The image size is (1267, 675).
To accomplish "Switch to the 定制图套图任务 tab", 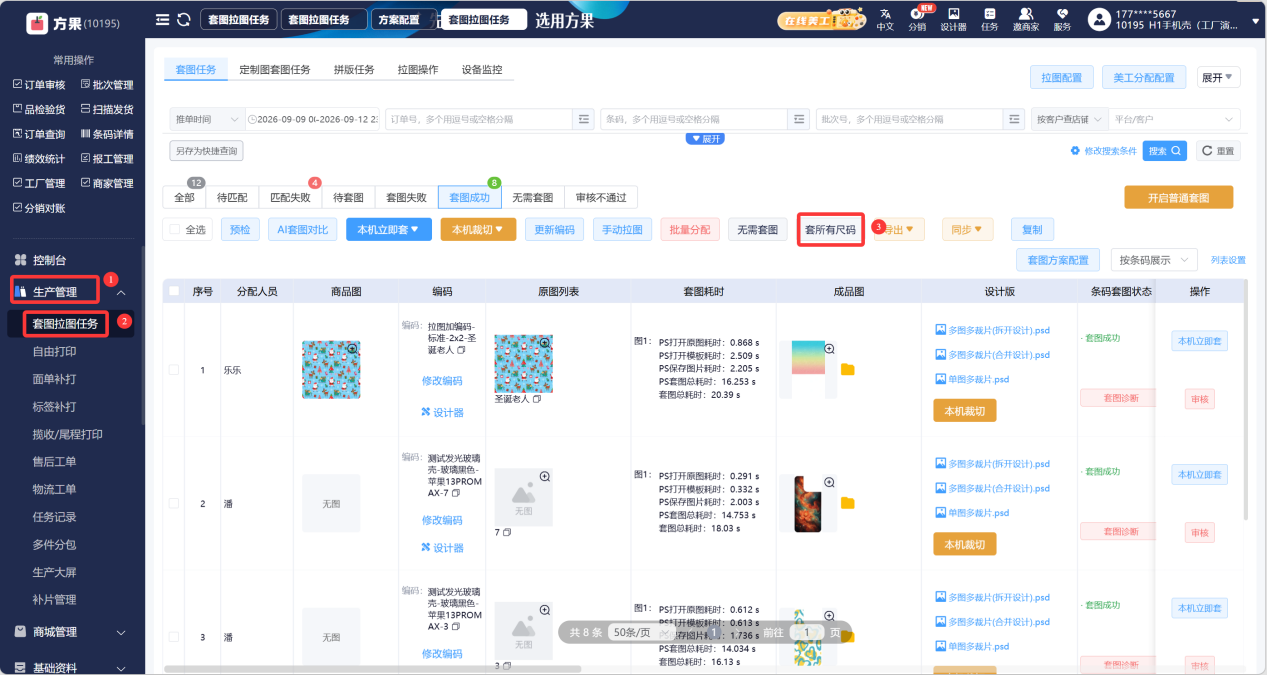I will [275, 70].
